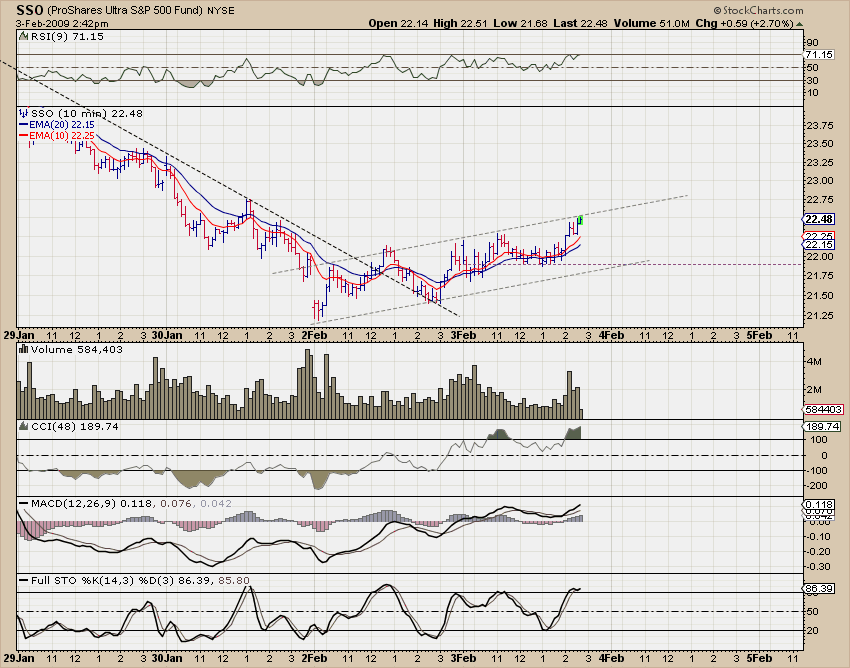The width and height of the screenshot is (850, 668).
Task: Click the blue 22.15 EMA price tag
Action: [x=819, y=245]
